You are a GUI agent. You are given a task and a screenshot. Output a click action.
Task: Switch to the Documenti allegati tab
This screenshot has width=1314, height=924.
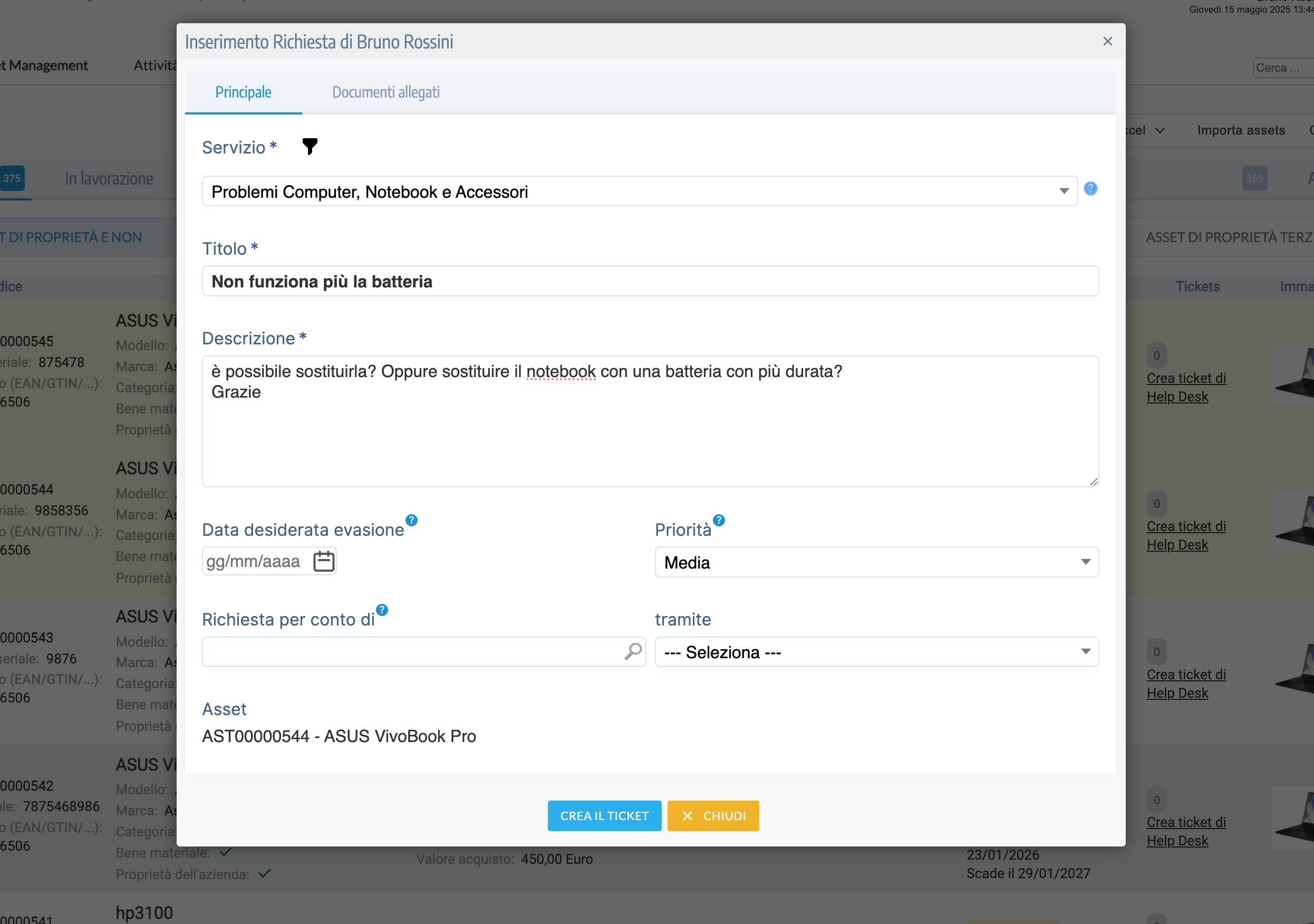coord(386,92)
